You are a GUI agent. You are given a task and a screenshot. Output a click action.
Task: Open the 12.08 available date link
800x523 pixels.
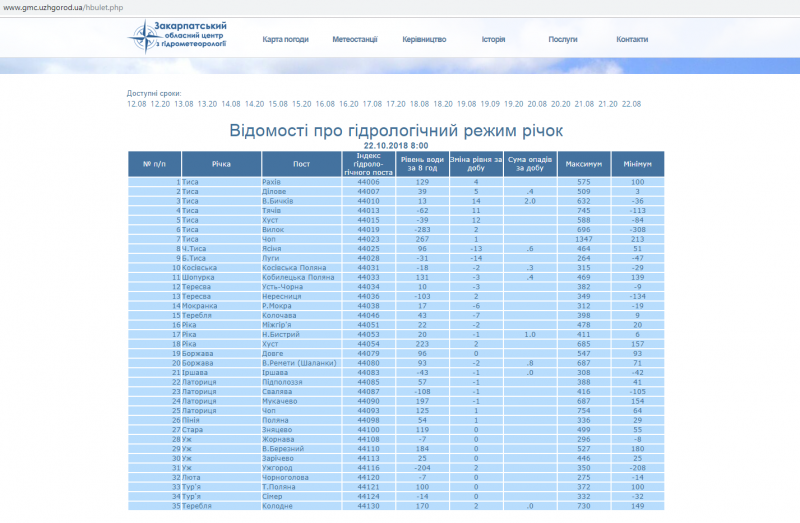point(136,104)
